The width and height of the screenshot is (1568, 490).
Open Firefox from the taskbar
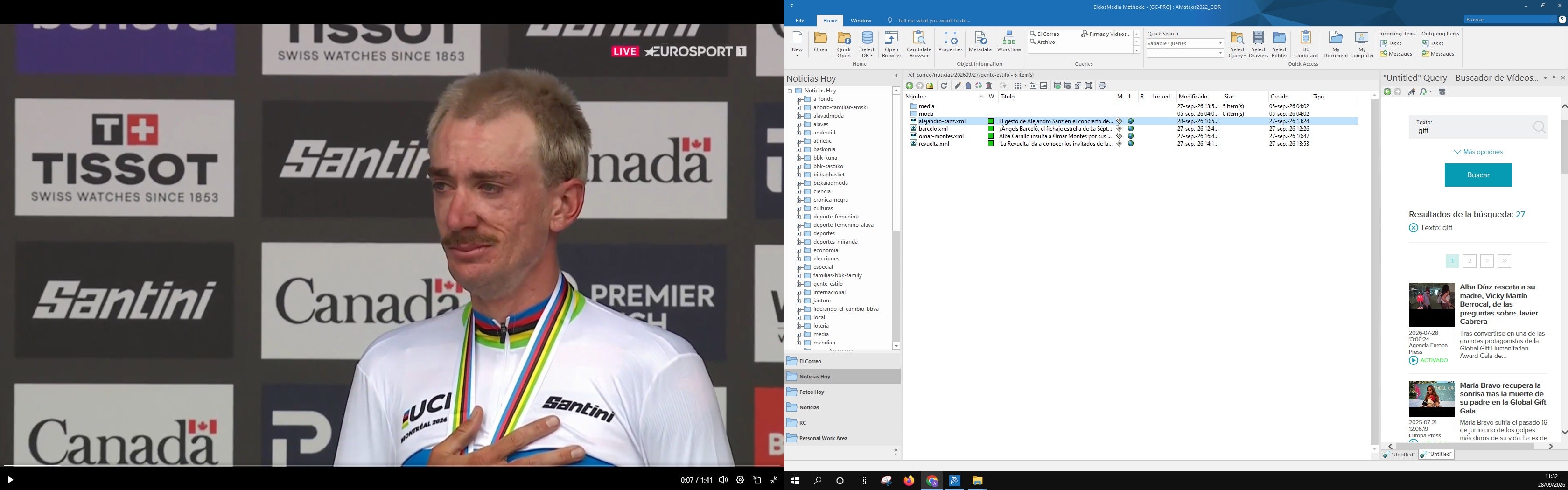point(909,481)
